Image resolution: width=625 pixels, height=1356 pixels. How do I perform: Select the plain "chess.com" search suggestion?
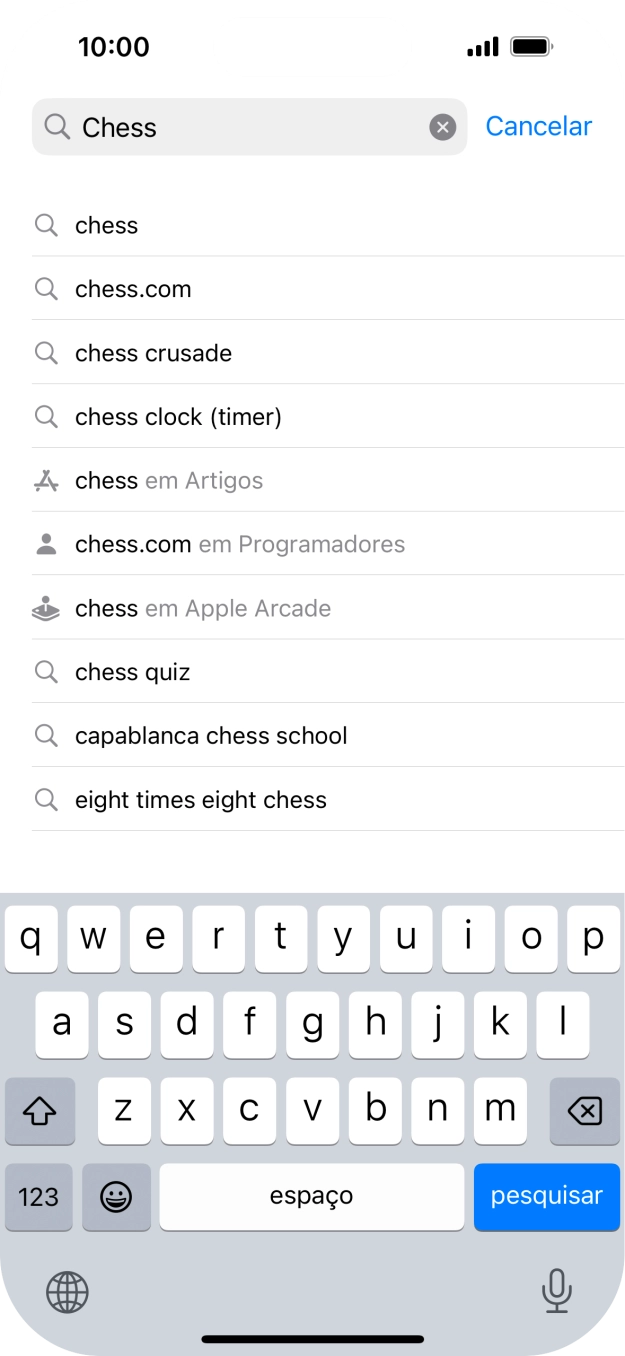tap(133, 289)
